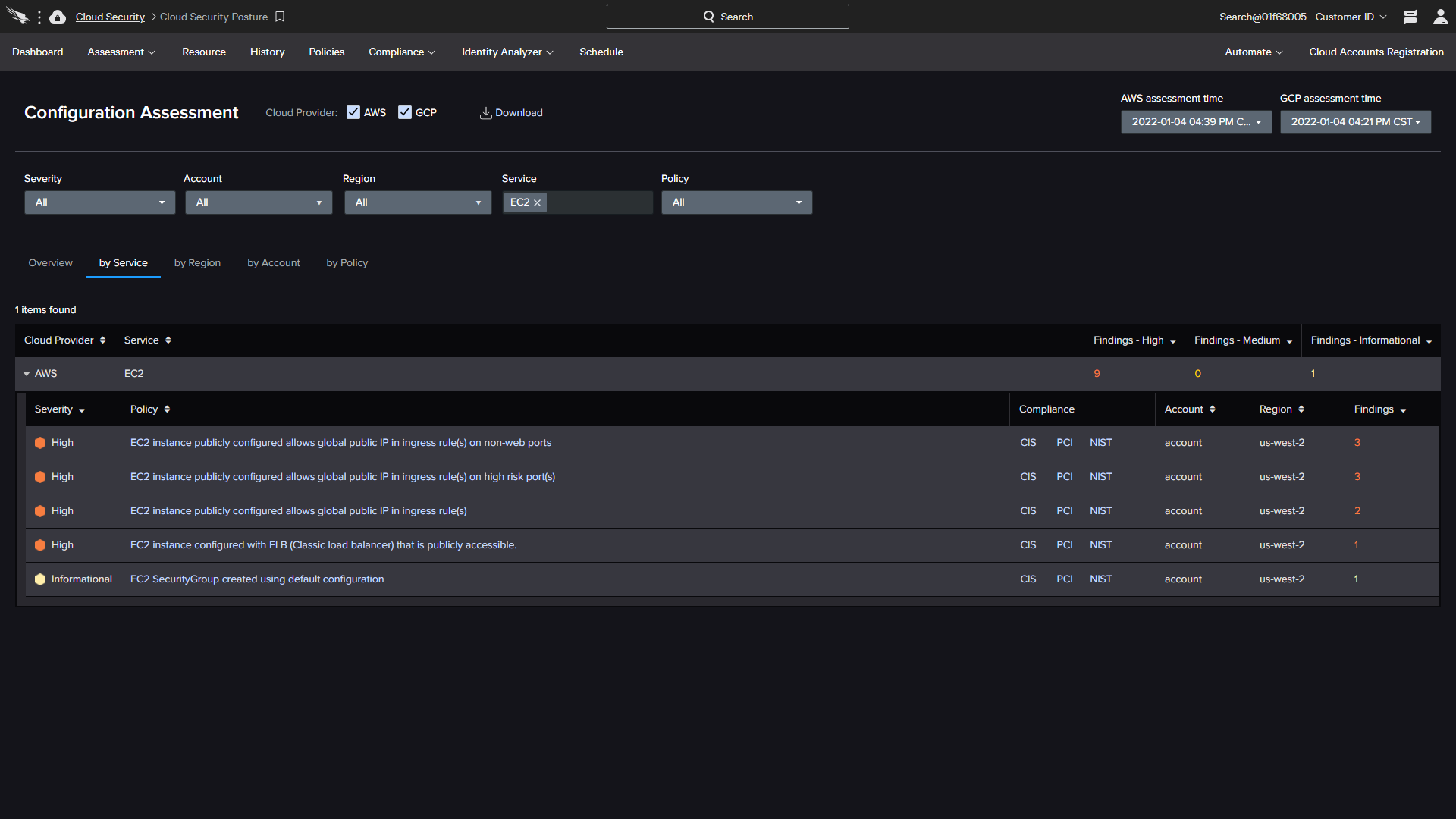Open EC2 SecurityGroup default configuration policy
This screenshot has height=819, width=1456.
coord(257,579)
